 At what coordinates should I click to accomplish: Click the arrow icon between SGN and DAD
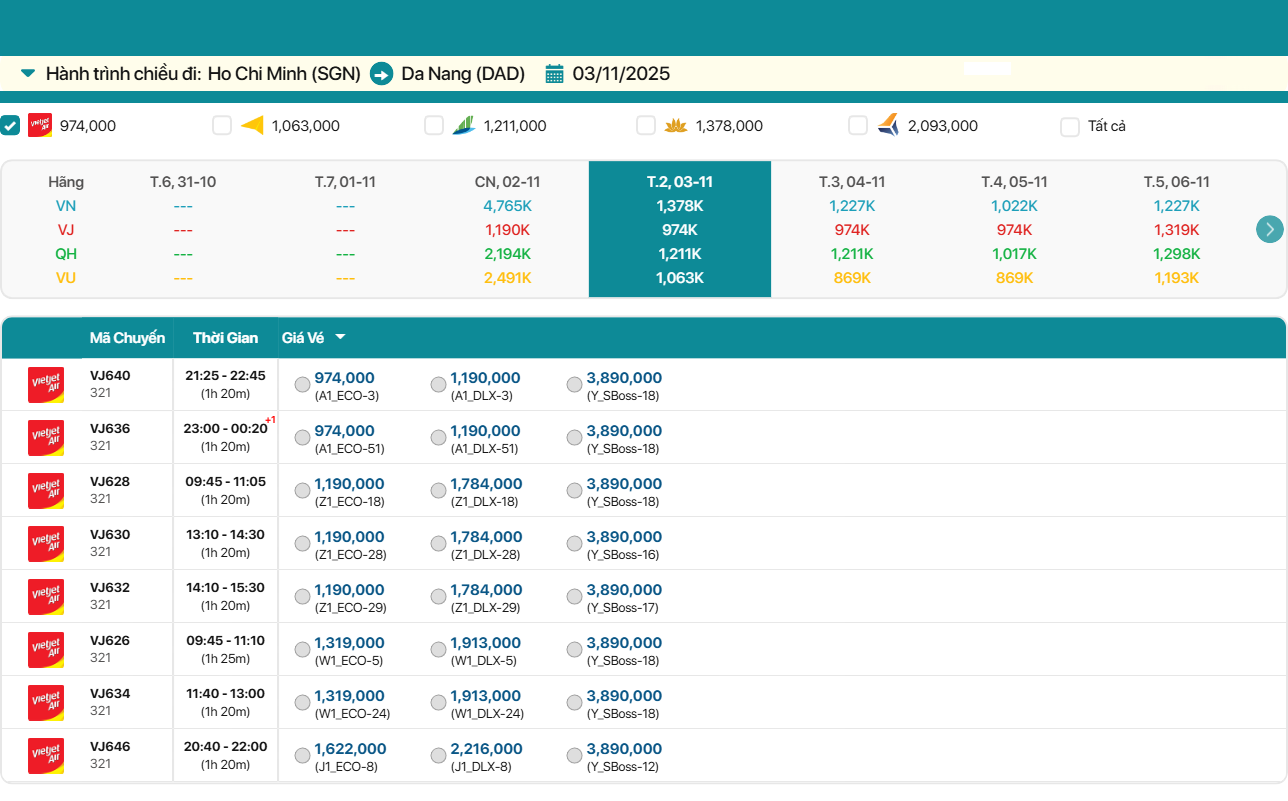pos(381,74)
